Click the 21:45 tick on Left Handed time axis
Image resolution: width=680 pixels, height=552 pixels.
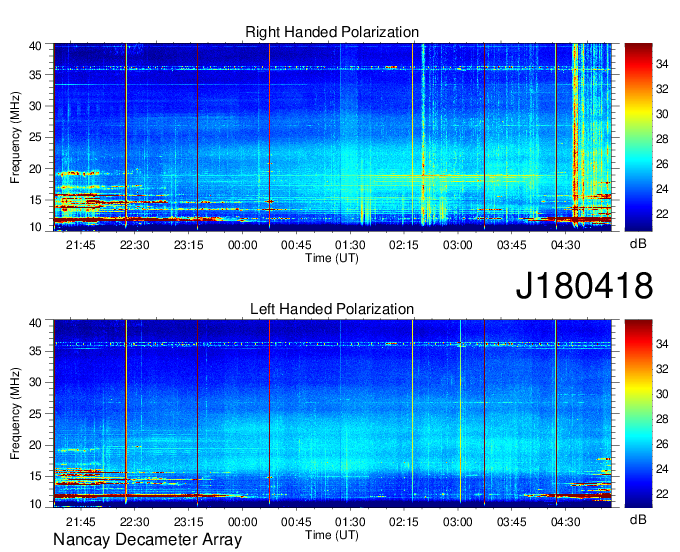click(x=81, y=522)
